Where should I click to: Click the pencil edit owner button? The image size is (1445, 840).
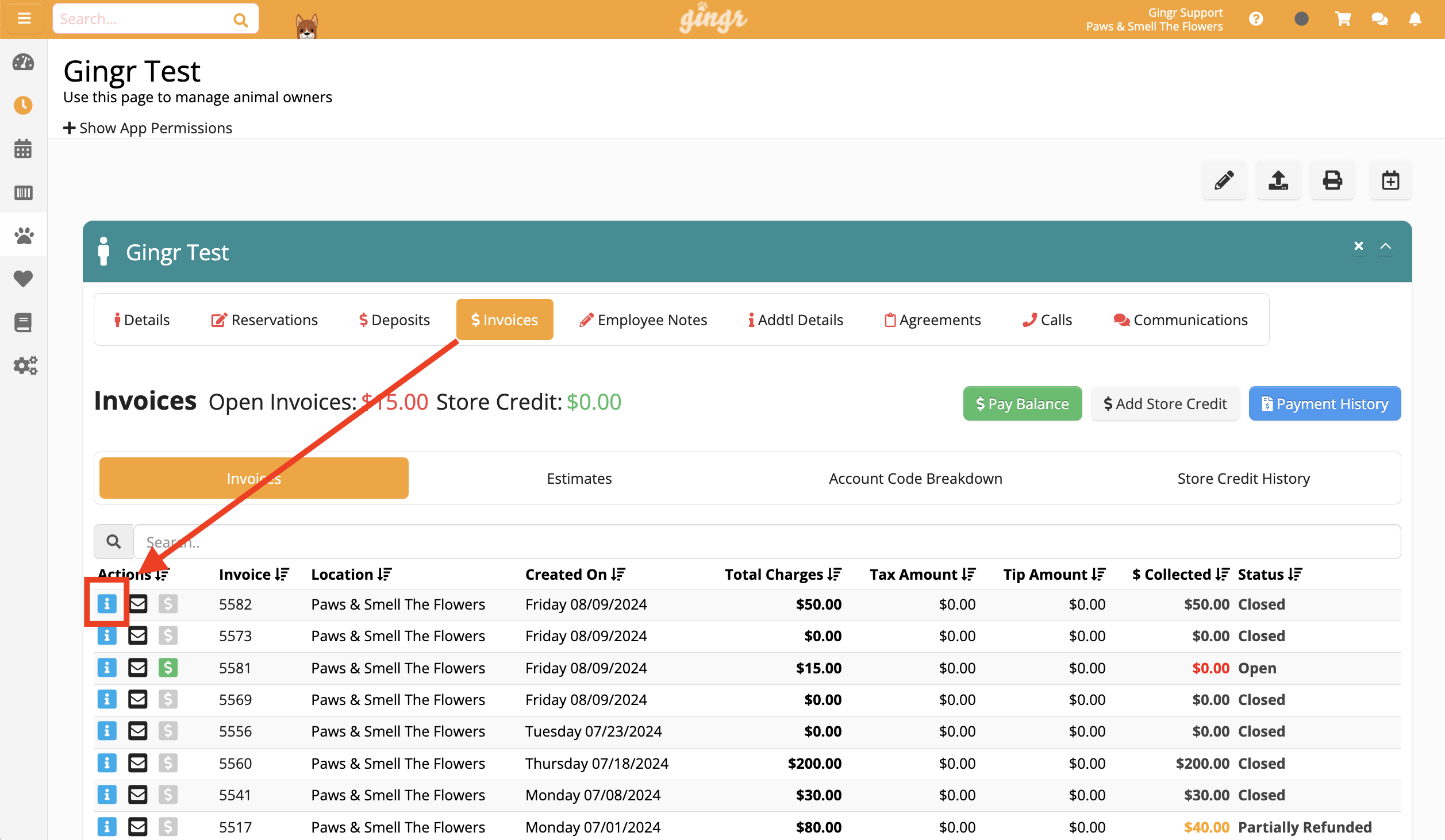[x=1224, y=180]
